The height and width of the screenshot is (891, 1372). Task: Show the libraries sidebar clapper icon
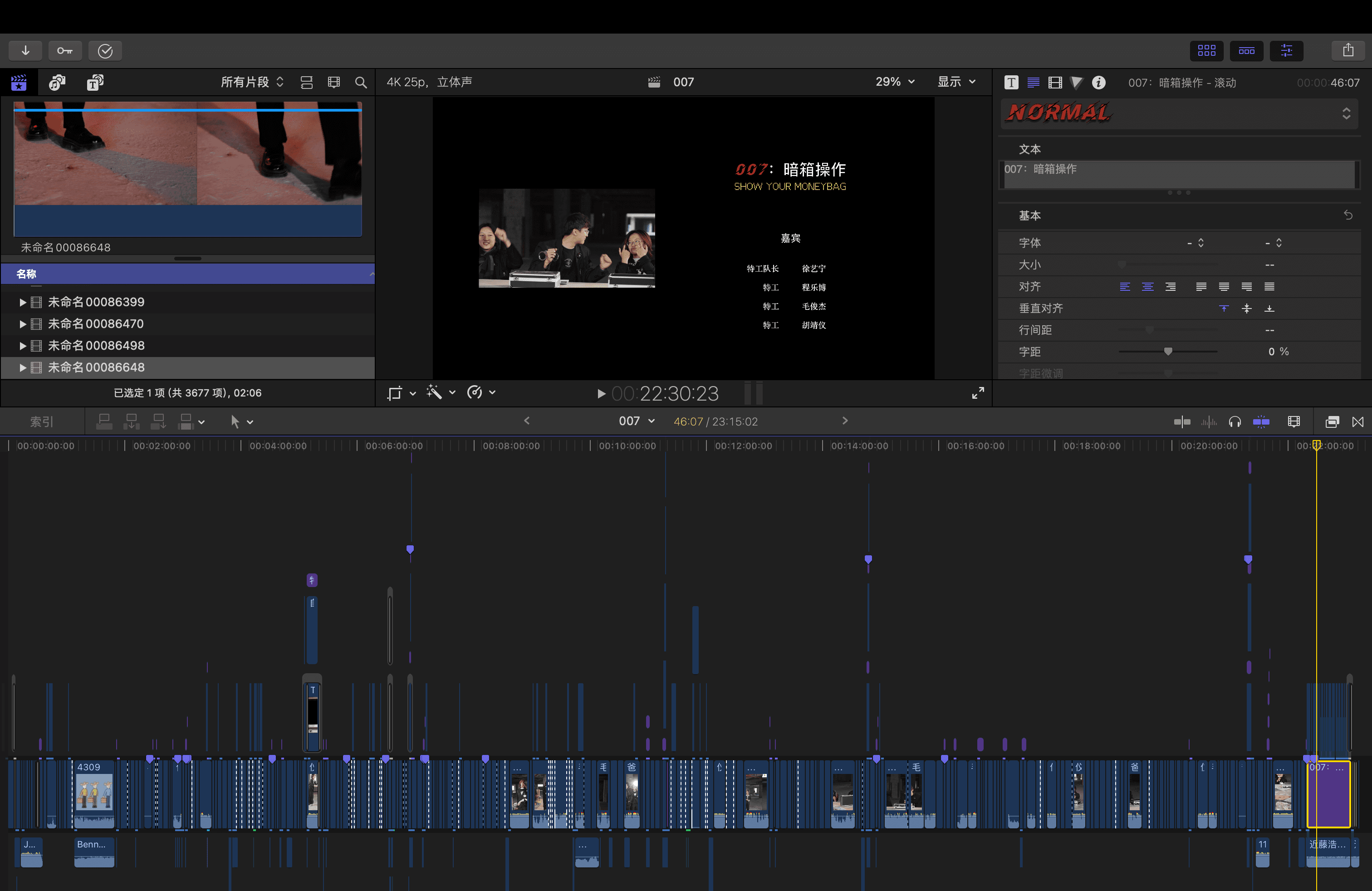19,83
